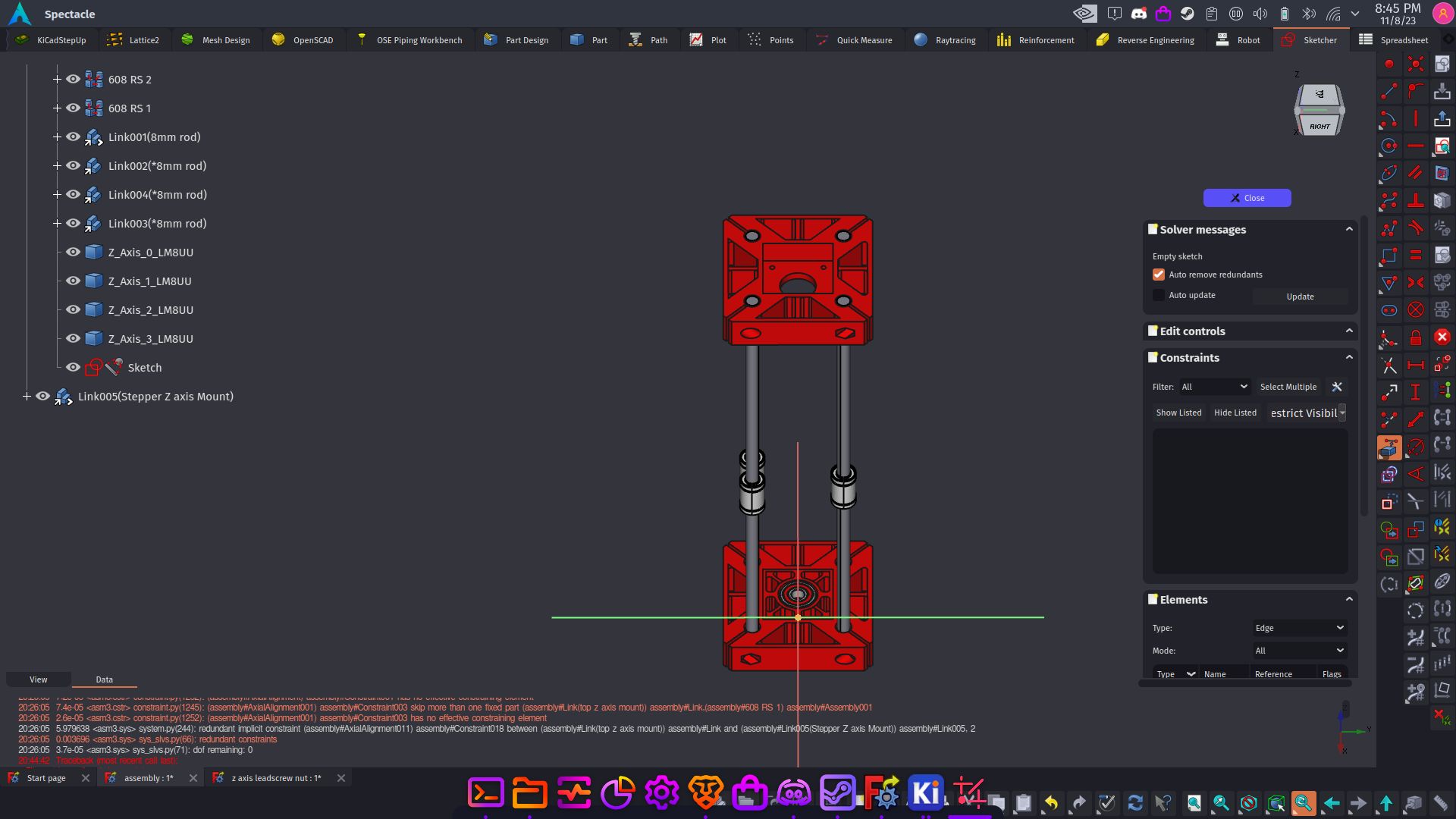Image resolution: width=1456 pixels, height=819 pixels.
Task: Click the navigation cube RIGHT face
Action: point(1319,126)
